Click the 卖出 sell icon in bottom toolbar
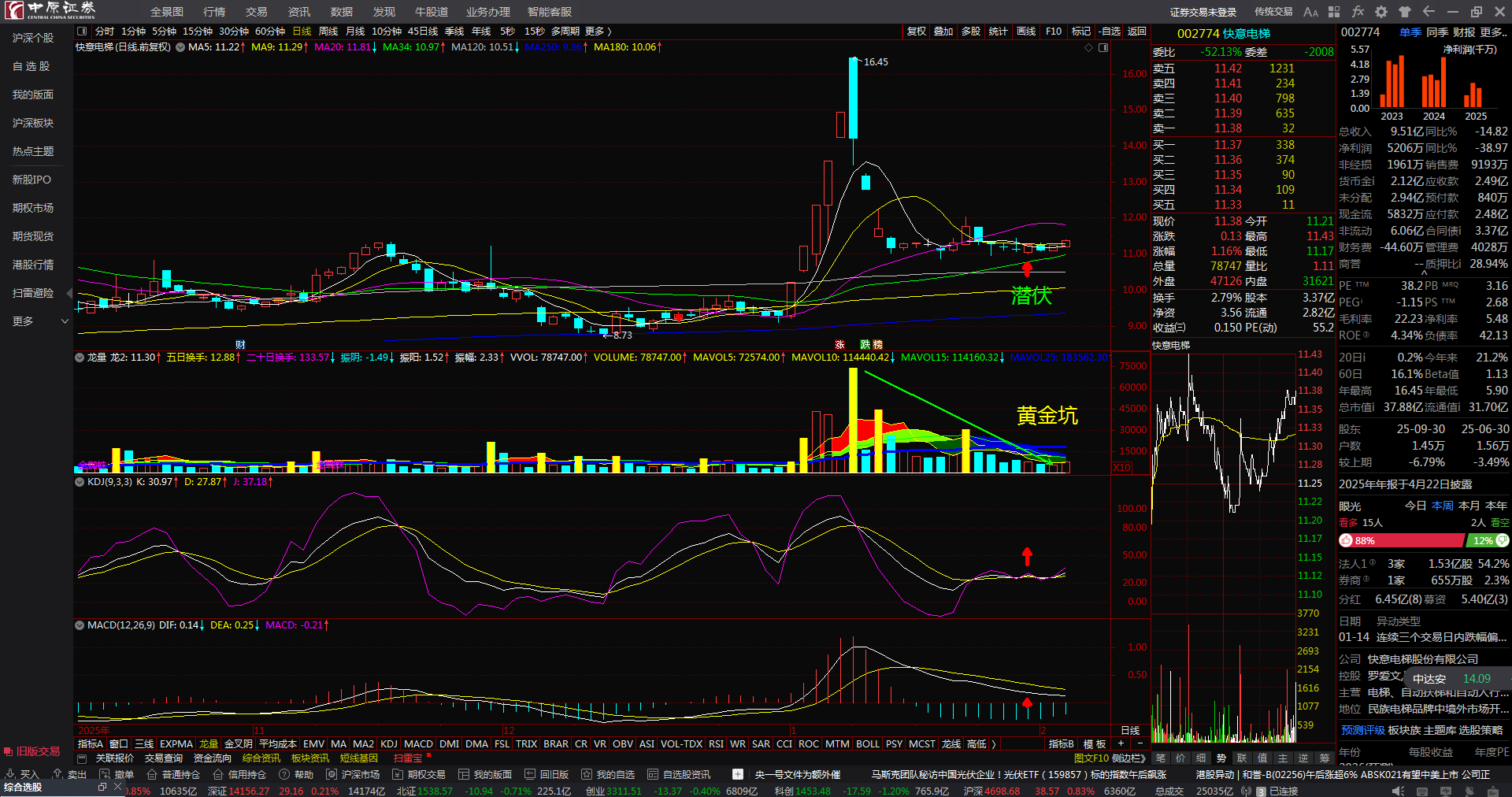1512x797 pixels. point(57,774)
